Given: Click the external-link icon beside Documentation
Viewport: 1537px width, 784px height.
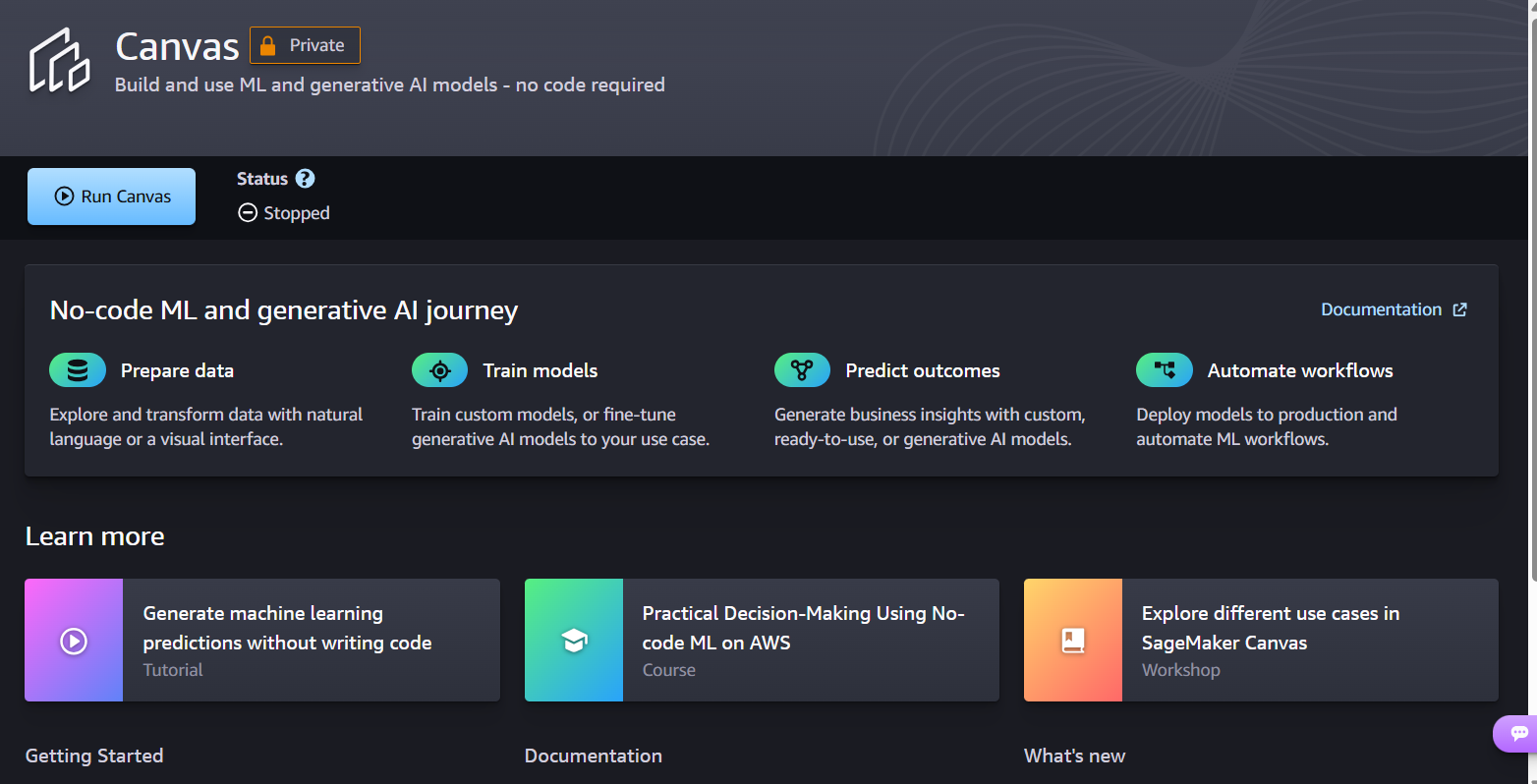Looking at the screenshot, I should tap(1460, 309).
